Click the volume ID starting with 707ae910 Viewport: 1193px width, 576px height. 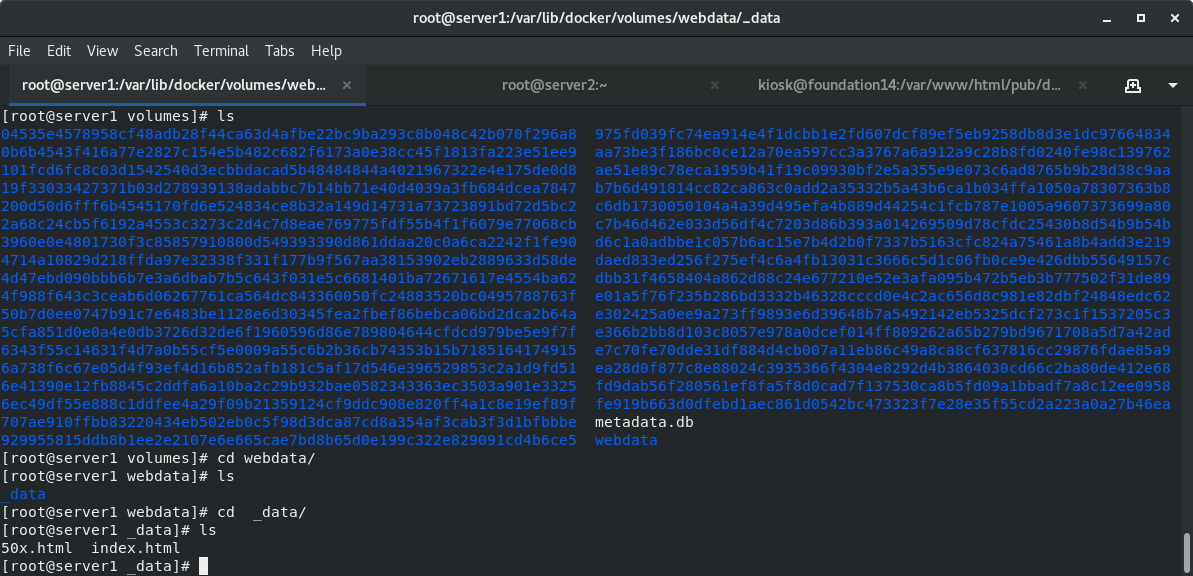[x=289, y=422]
